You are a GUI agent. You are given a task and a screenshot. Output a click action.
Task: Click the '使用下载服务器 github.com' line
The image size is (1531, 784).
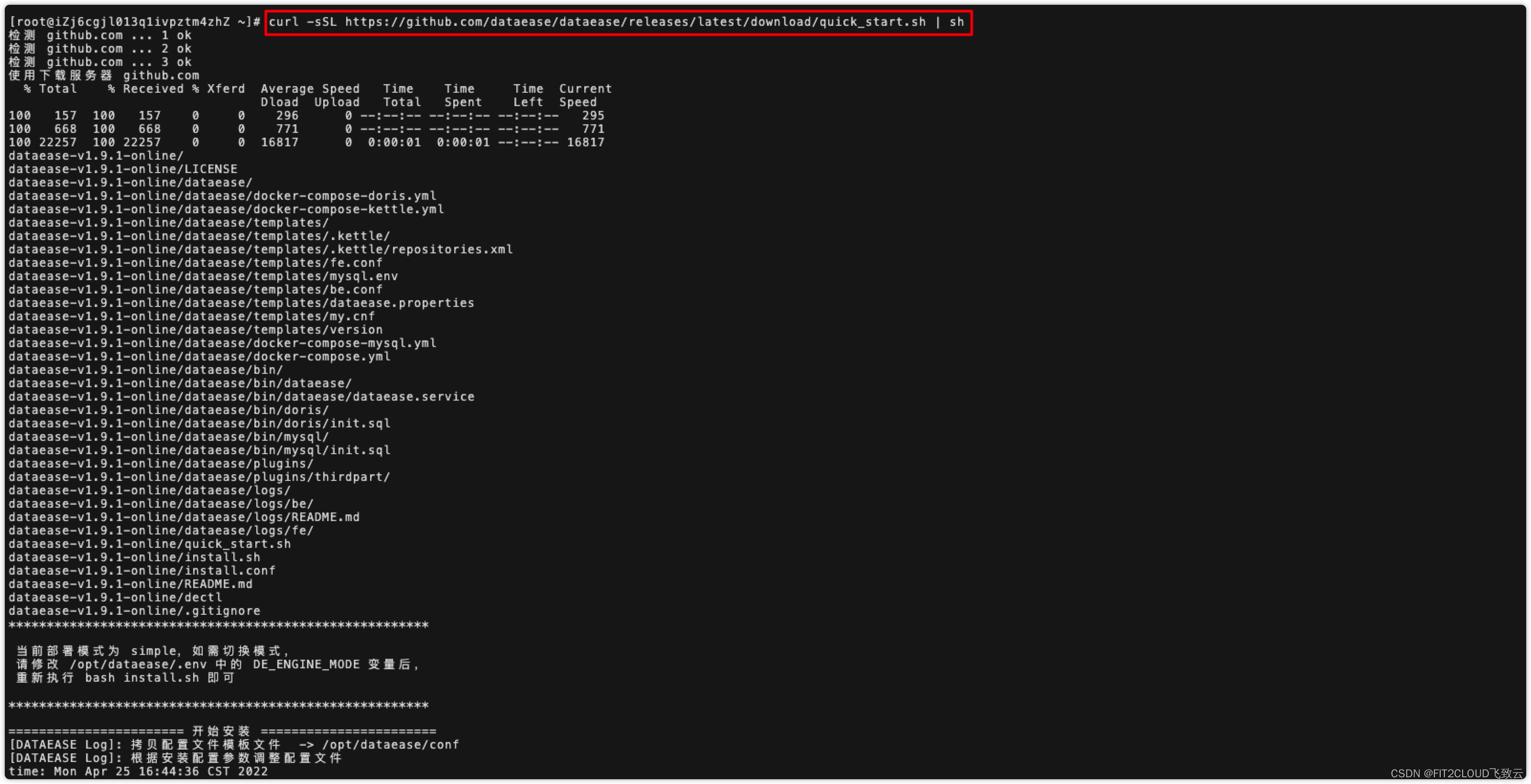(x=104, y=76)
